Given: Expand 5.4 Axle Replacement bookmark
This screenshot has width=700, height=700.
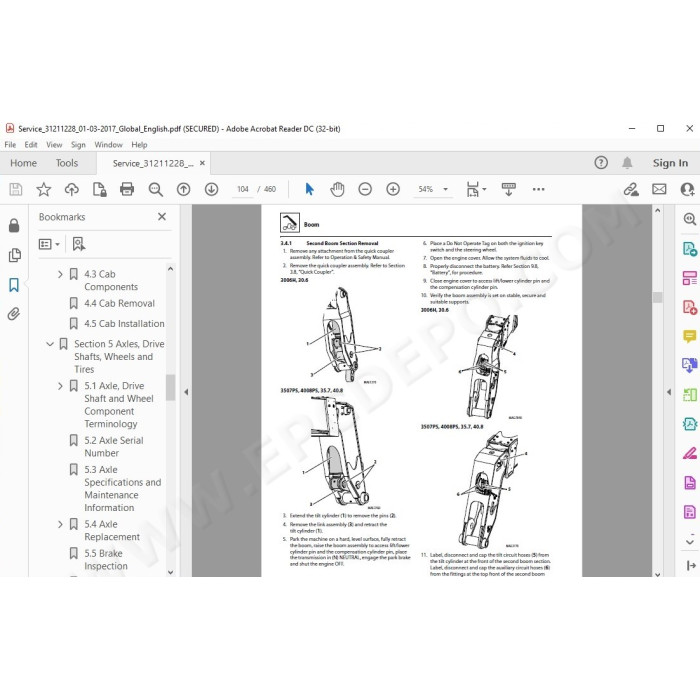Looking at the screenshot, I should (60, 524).
